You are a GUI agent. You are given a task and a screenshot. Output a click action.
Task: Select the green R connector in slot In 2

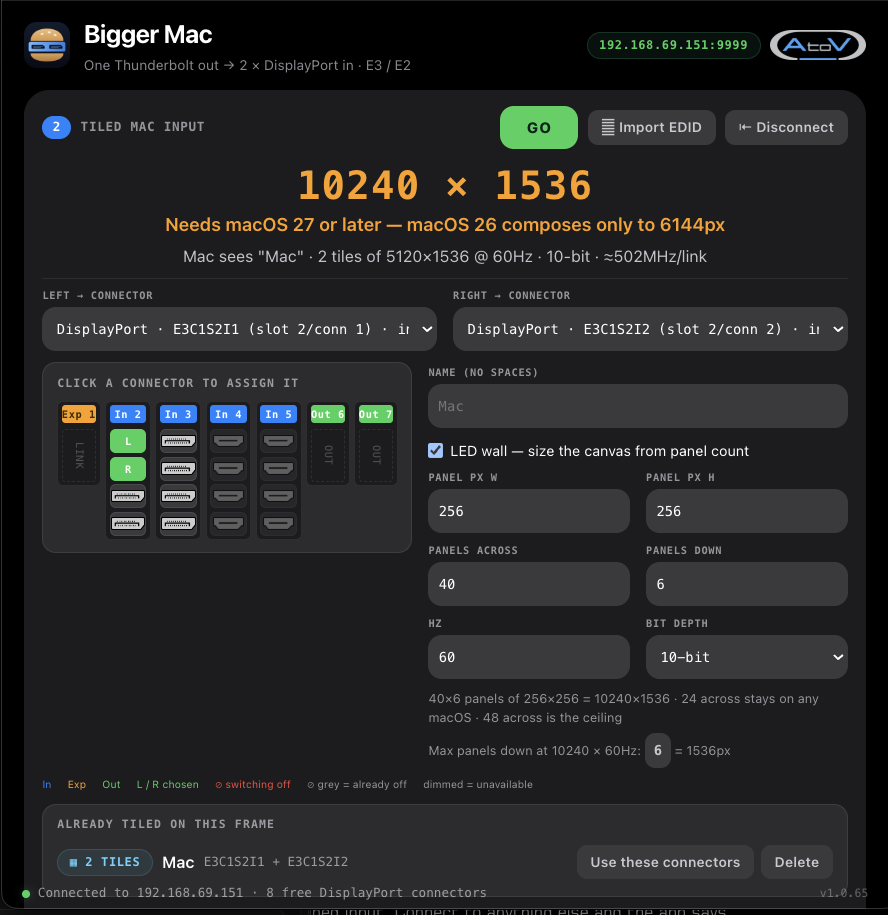[128, 469]
